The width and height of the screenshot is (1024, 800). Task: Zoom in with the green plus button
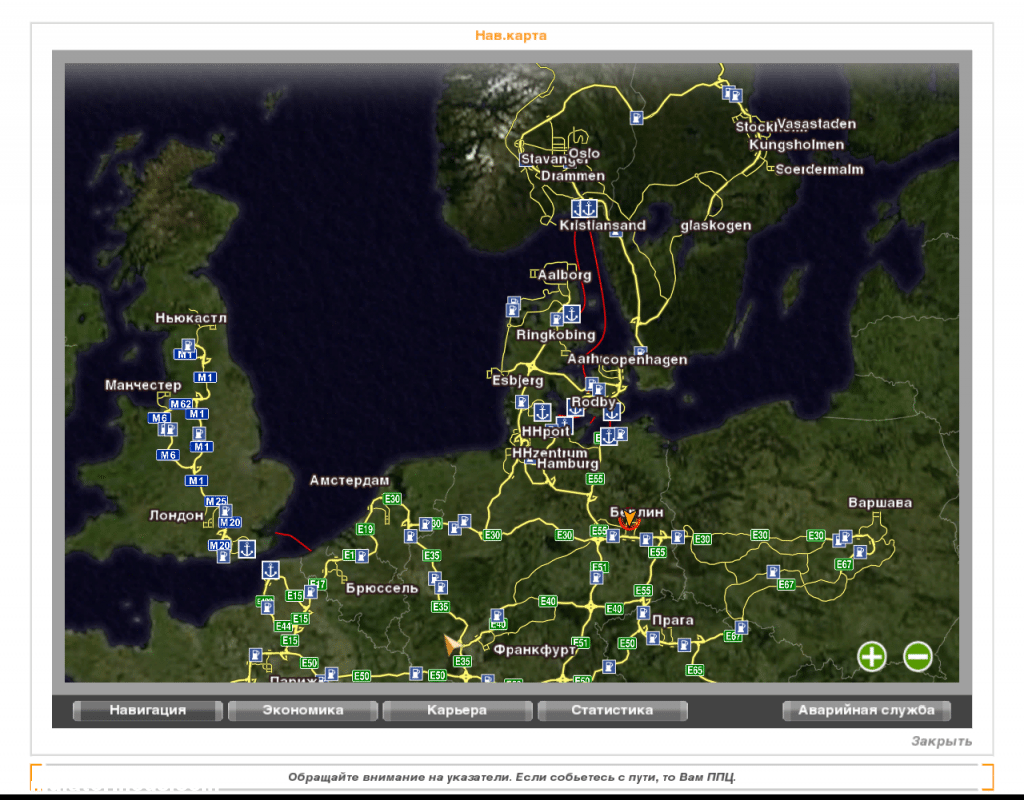(x=872, y=656)
